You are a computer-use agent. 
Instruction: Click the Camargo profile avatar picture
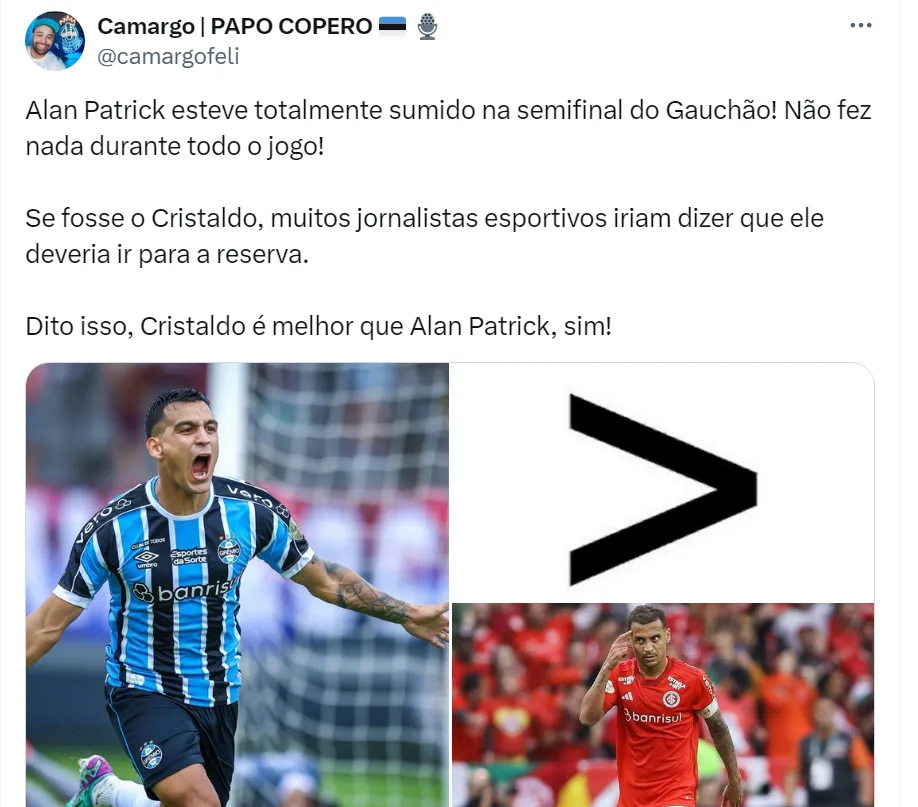click(x=54, y=41)
